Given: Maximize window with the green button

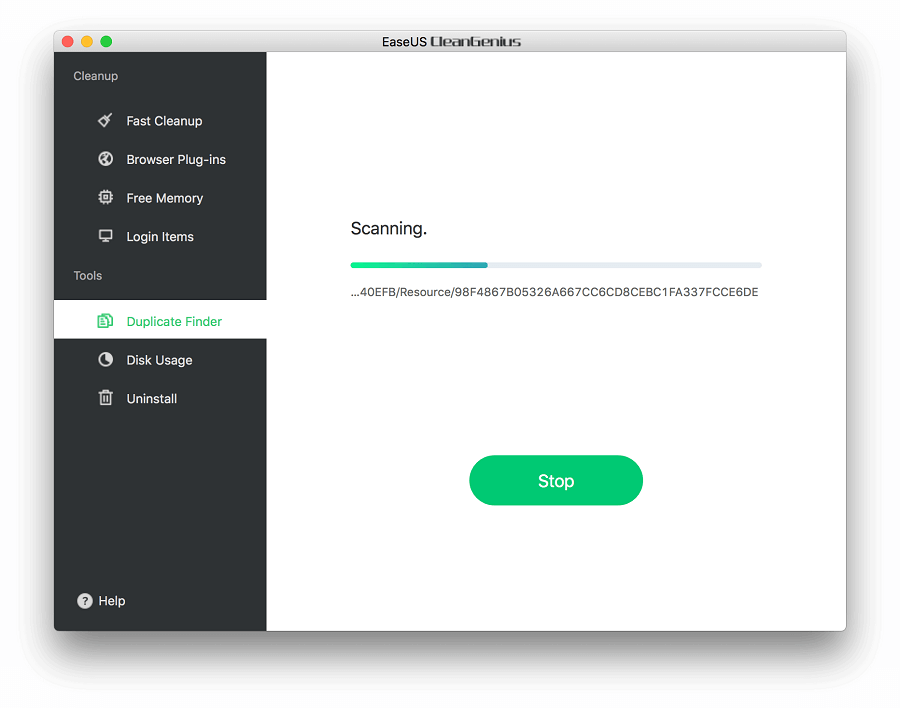Looking at the screenshot, I should (x=106, y=41).
